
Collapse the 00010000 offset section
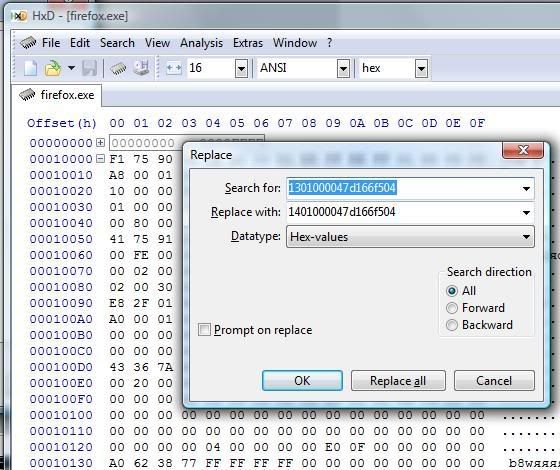click(101, 159)
